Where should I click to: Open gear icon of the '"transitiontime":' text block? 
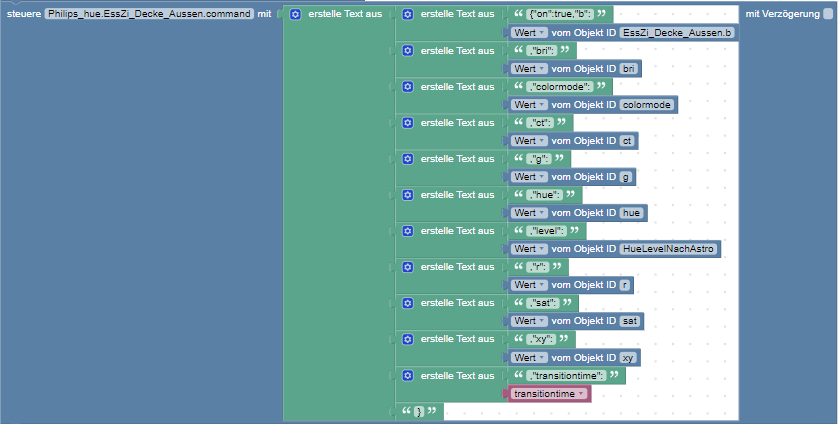point(408,376)
